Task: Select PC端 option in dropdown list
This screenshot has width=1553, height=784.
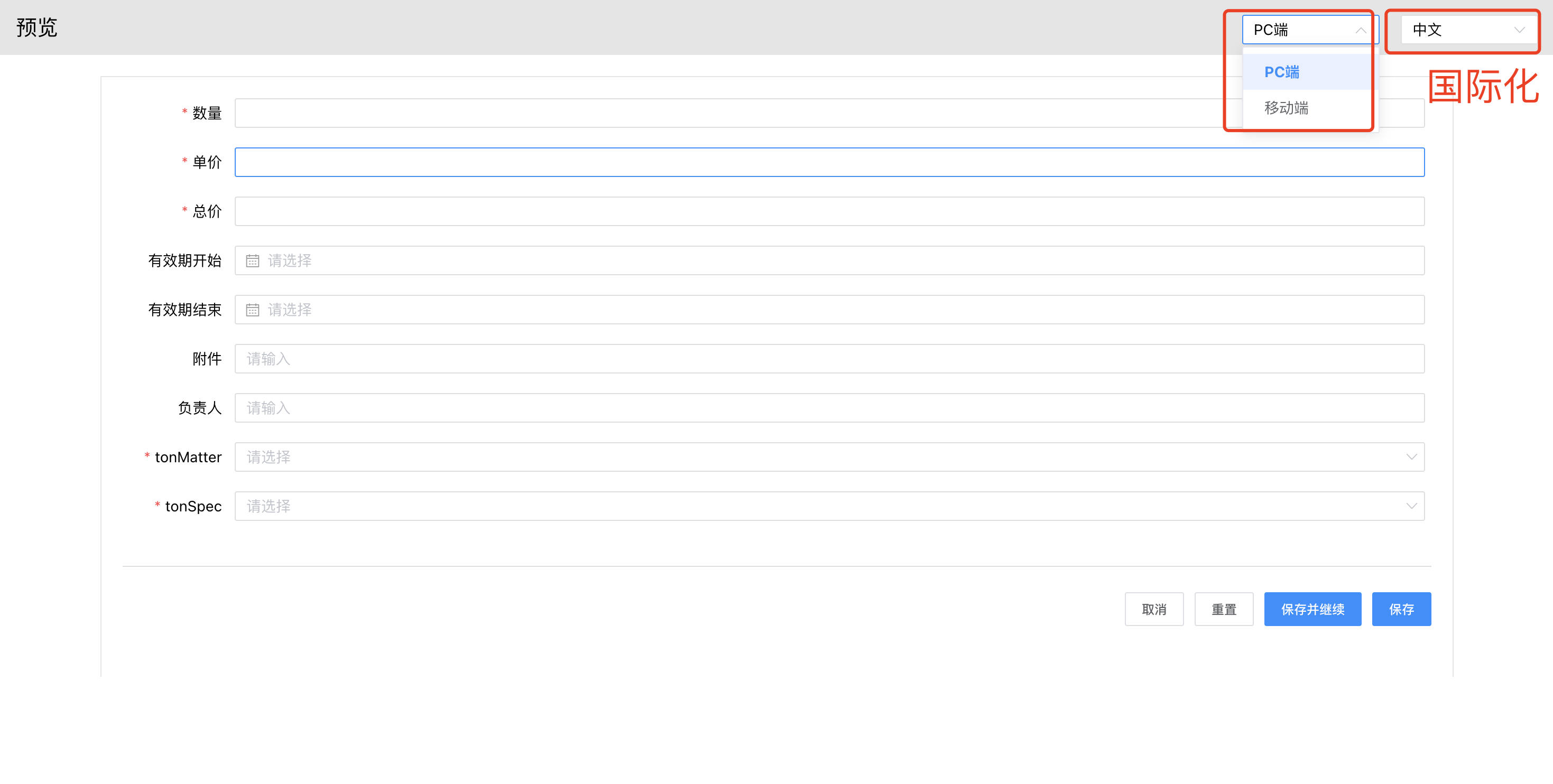Action: click(x=1282, y=72)
